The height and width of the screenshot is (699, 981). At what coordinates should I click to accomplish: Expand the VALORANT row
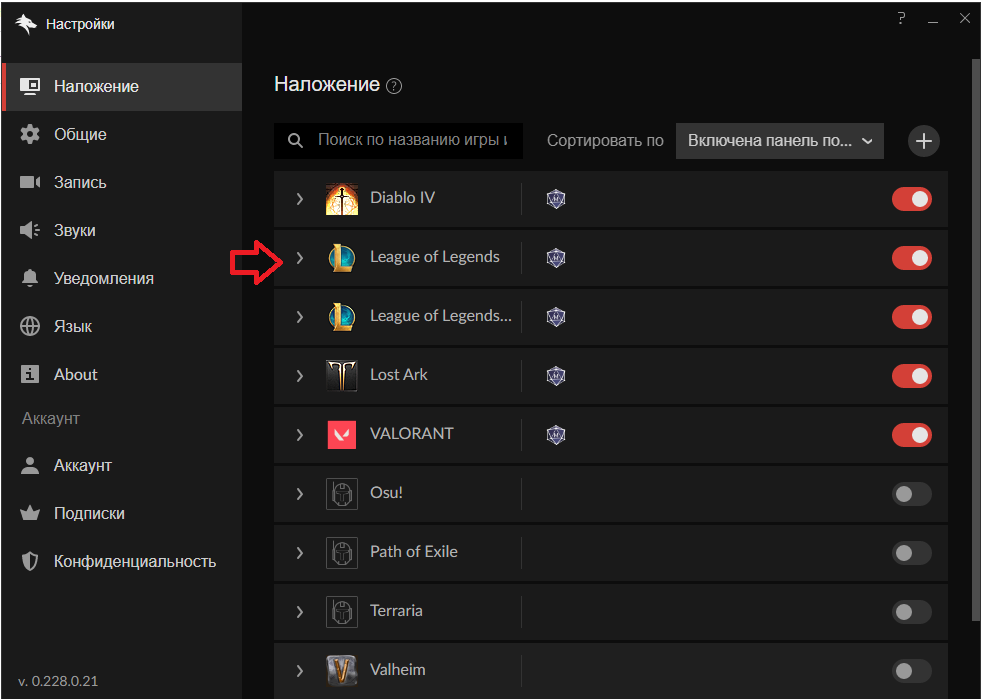tap(300, 435)
